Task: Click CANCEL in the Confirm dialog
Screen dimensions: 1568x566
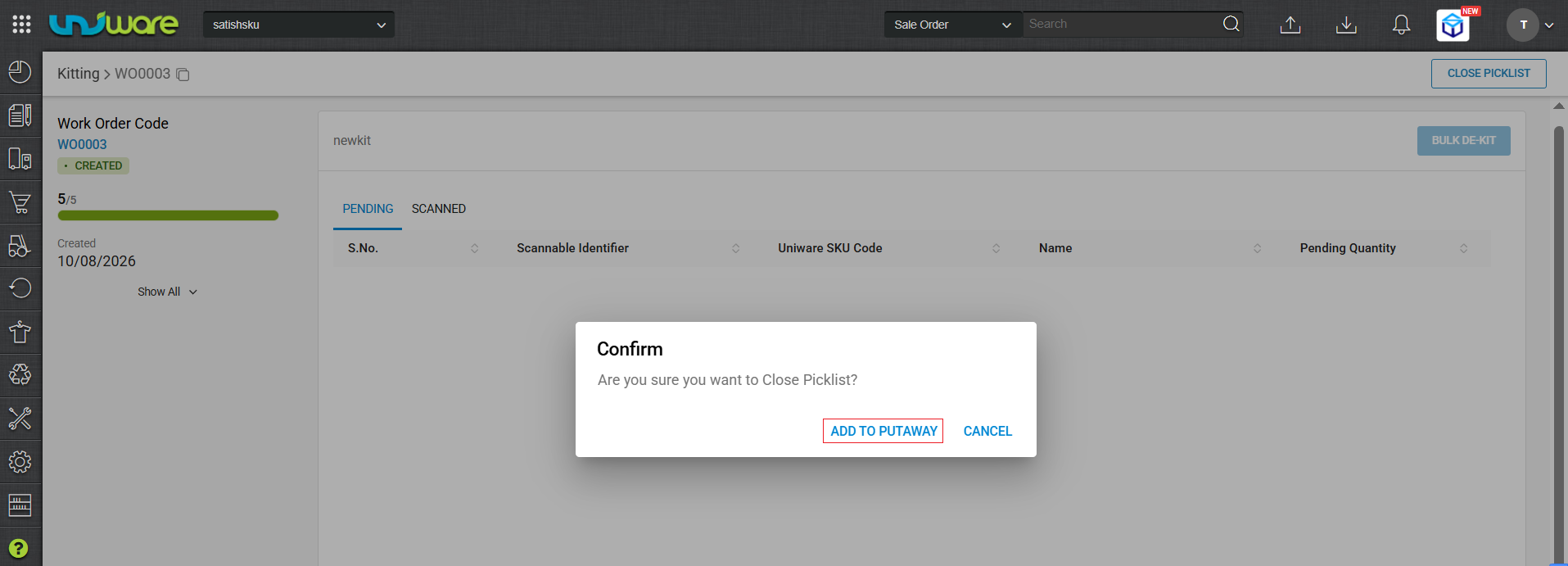Action: coord(987,431)
